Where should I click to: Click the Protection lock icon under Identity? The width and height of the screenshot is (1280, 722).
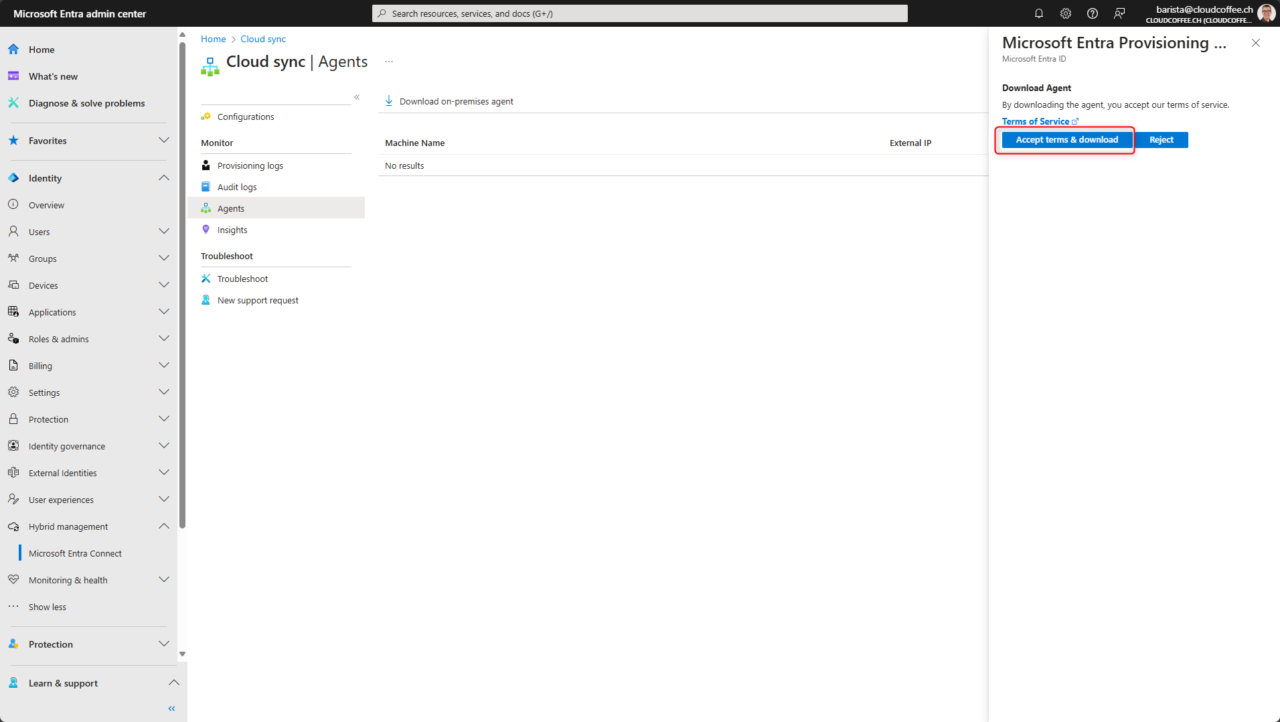(x=13, y=419)
